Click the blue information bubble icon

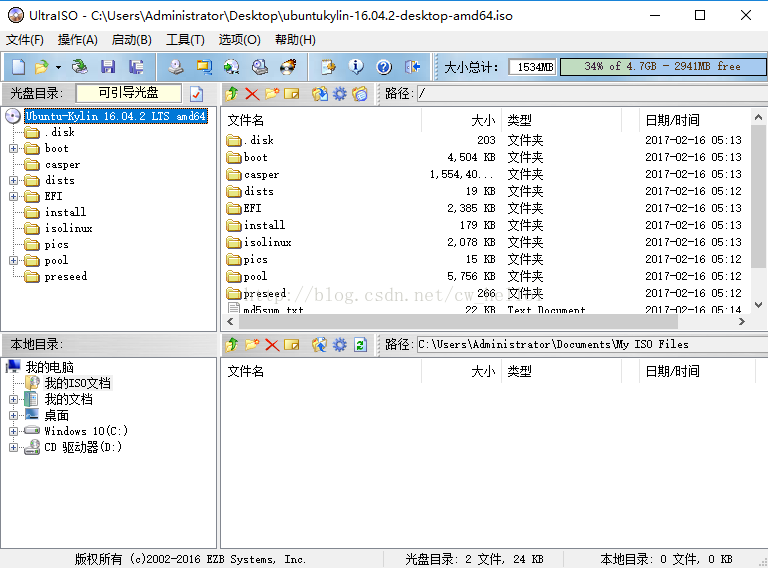pyautogui.click(x=356, y=67)
